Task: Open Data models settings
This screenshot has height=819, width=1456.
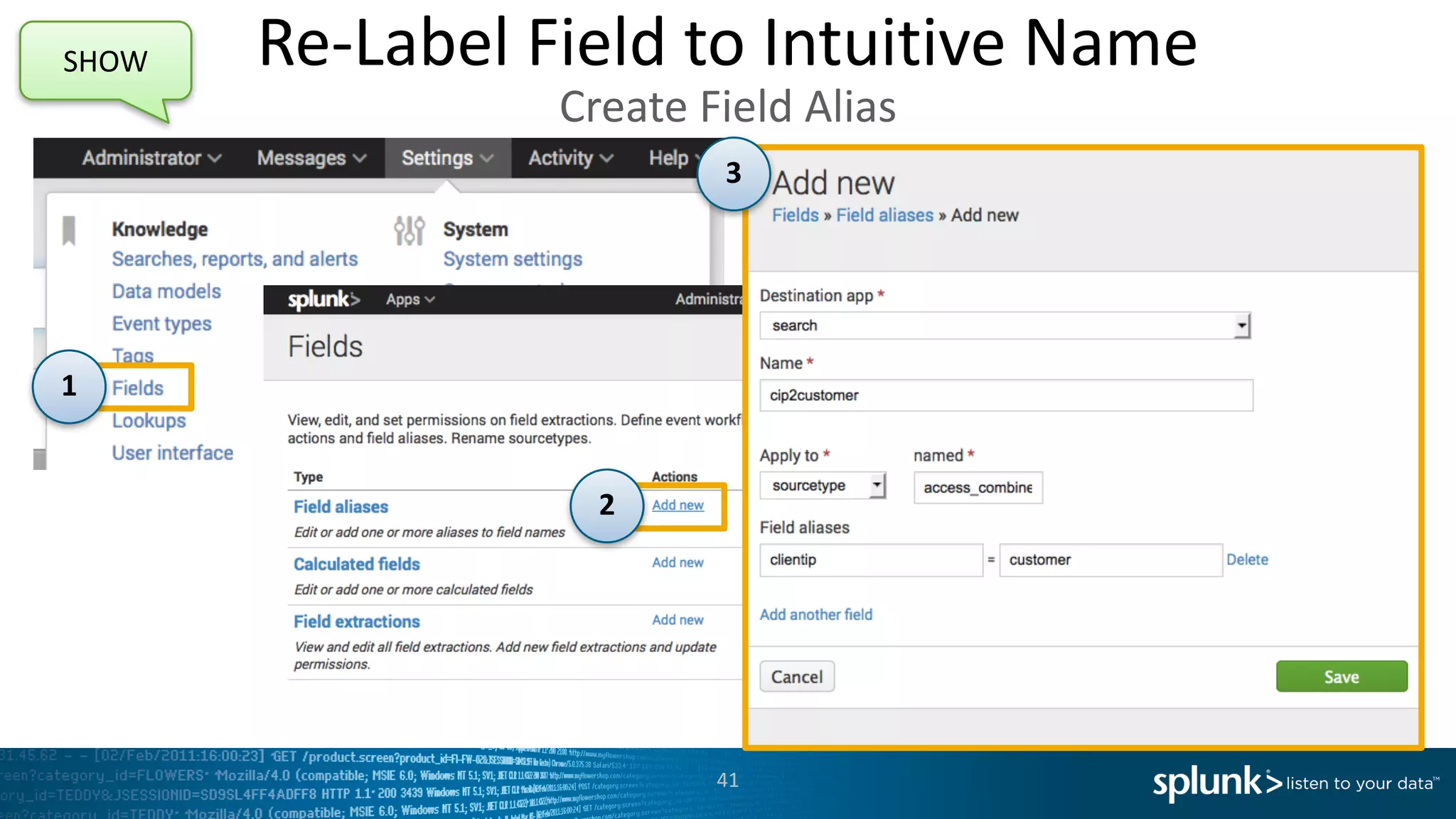Action: point(166,291)
